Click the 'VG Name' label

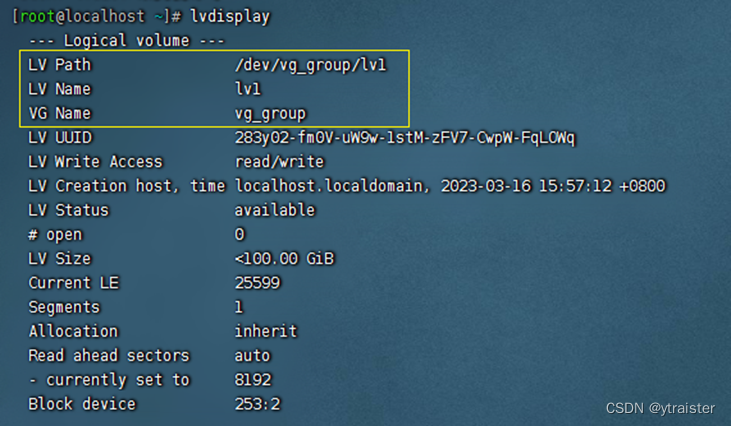pos(60,113)
